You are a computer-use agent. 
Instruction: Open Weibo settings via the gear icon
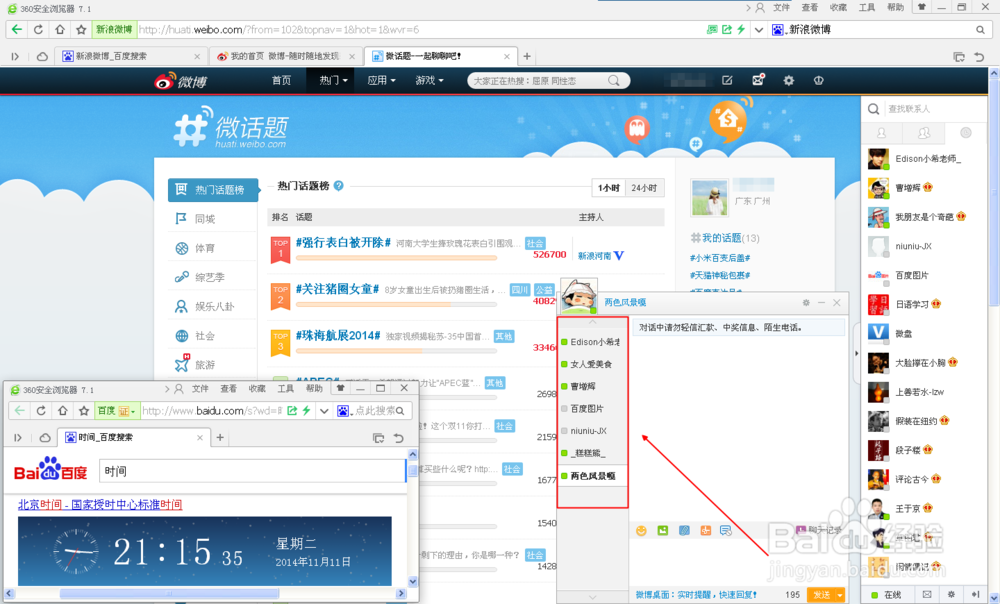pos(789,80)
